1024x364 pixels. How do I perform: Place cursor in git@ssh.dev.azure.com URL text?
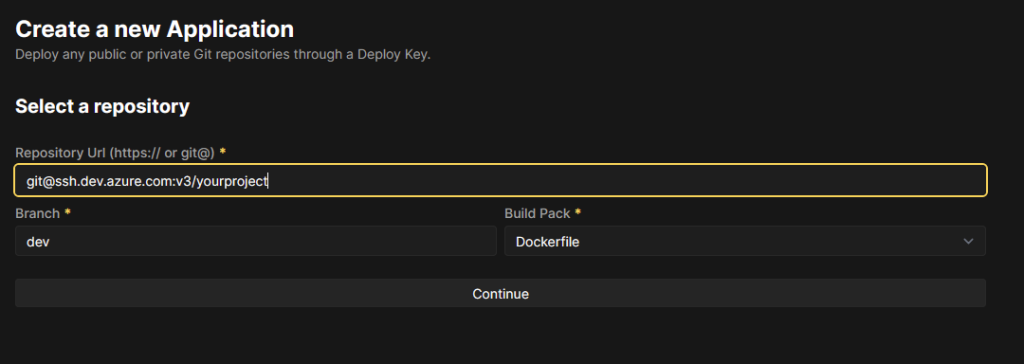[x=147, y=181]
